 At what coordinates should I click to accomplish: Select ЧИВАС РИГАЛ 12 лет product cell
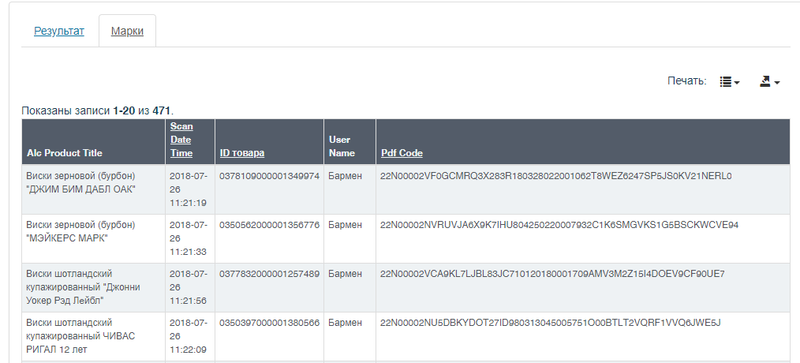pos(93,336)
